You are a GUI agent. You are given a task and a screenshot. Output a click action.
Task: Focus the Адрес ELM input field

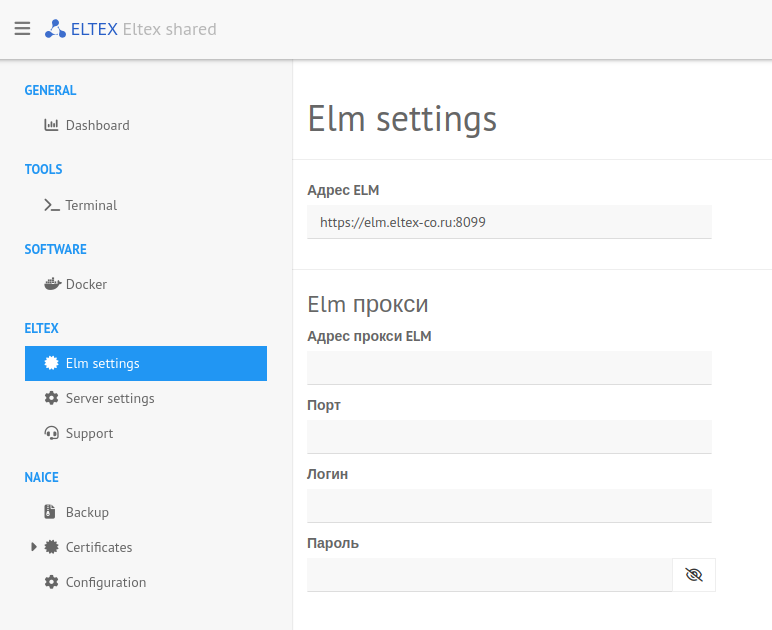[509, 222]
